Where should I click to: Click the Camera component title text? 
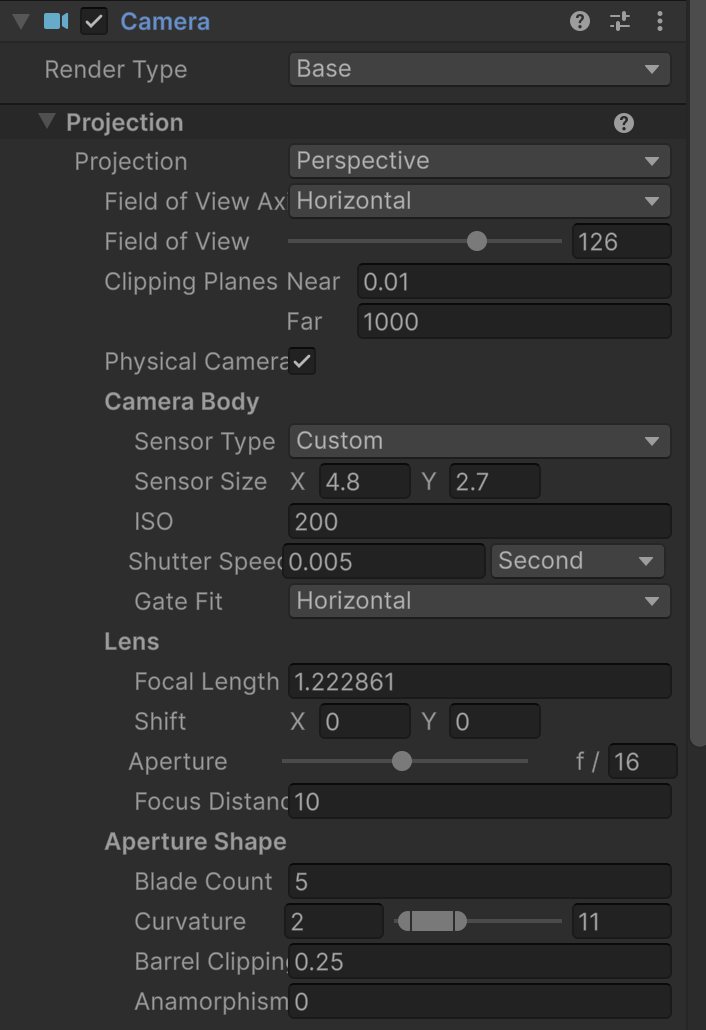[165, 21]
